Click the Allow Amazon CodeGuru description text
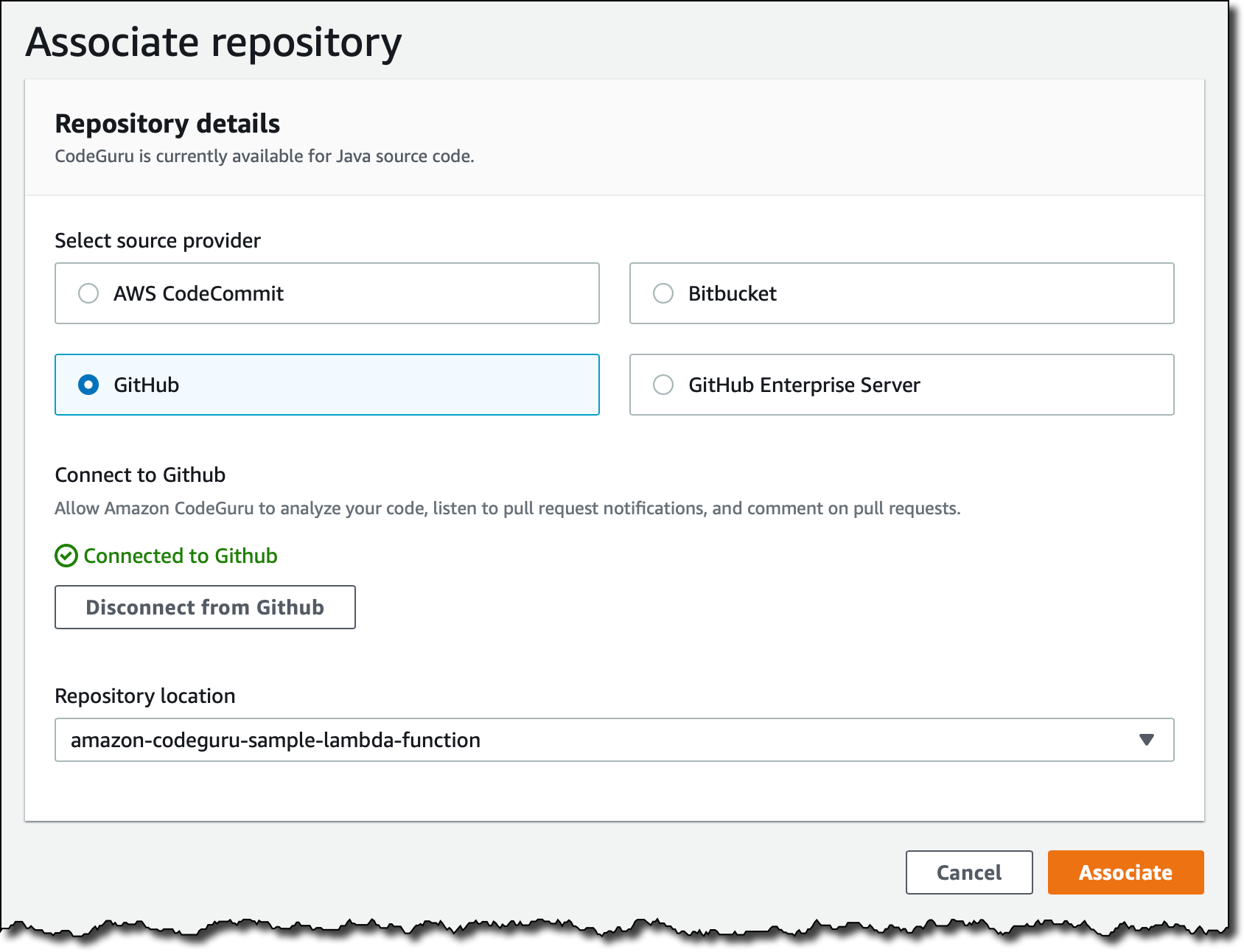Image resolution: width=1244 pixels, height=952 pixels. coord(508,508)
